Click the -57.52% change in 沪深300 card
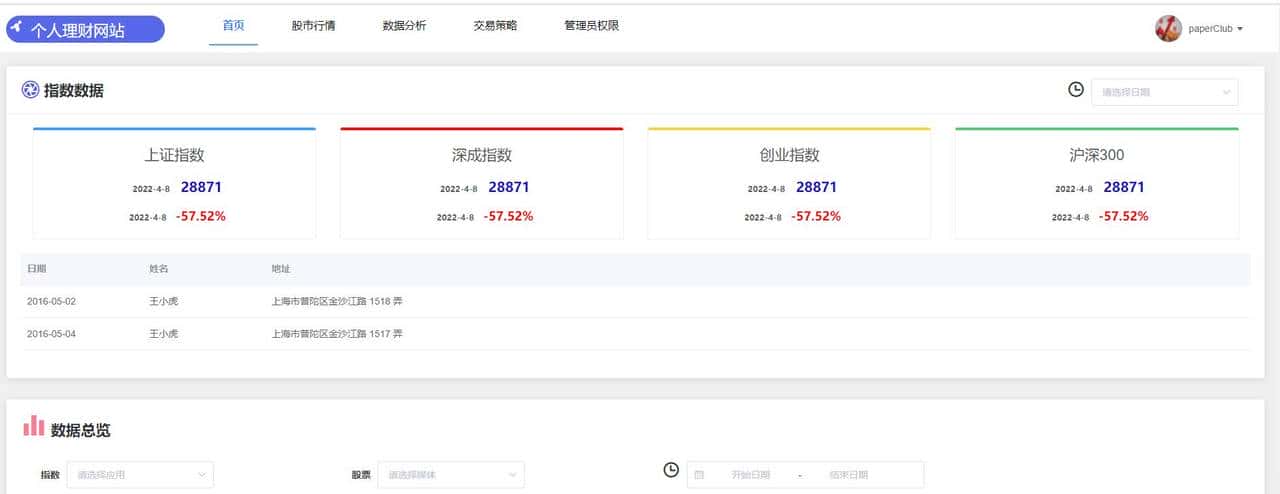Viewport: 1280px width, 494px height. (1123, 216)
